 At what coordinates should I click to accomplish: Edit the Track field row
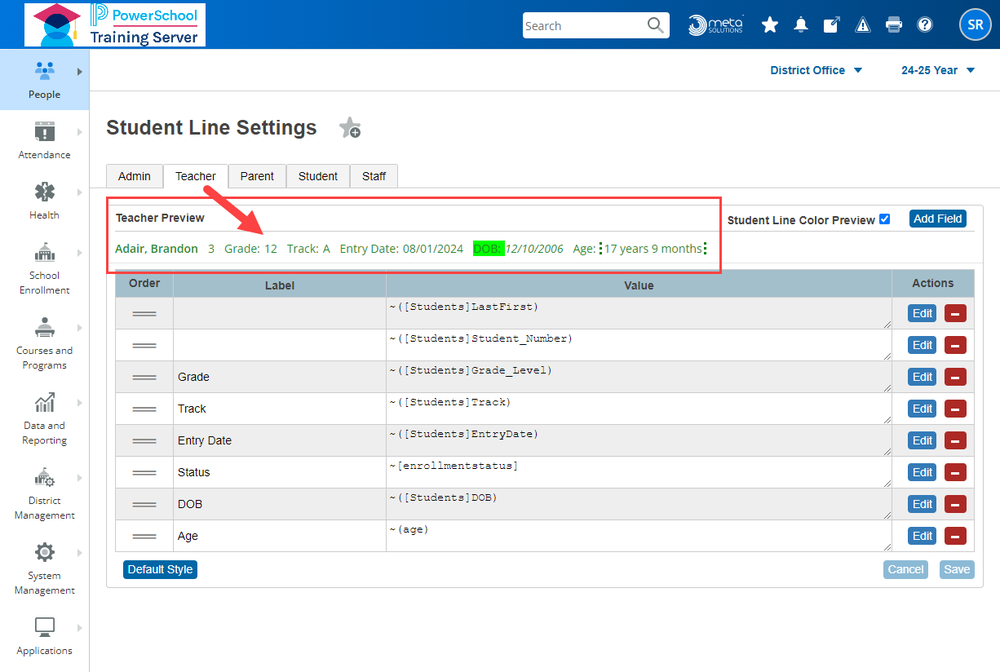coord(922,409)
